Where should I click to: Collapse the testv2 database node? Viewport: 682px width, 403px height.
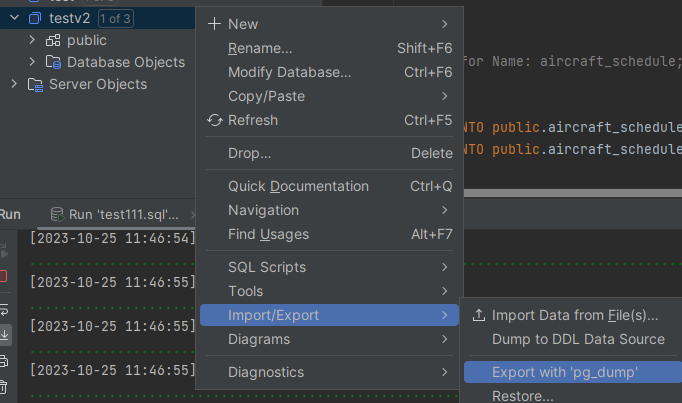(x=14, y=18)
